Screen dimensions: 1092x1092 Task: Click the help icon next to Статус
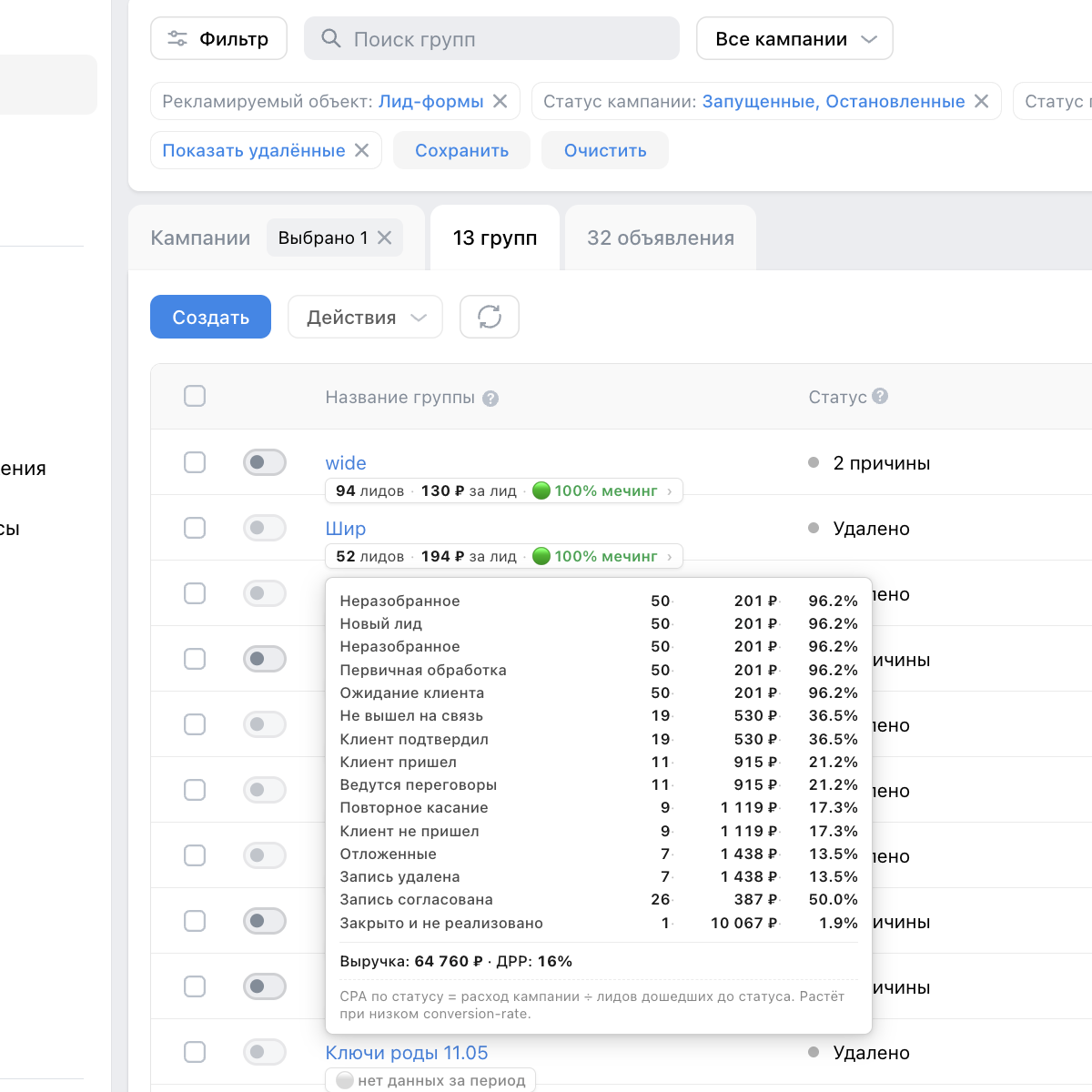[880, 396]
